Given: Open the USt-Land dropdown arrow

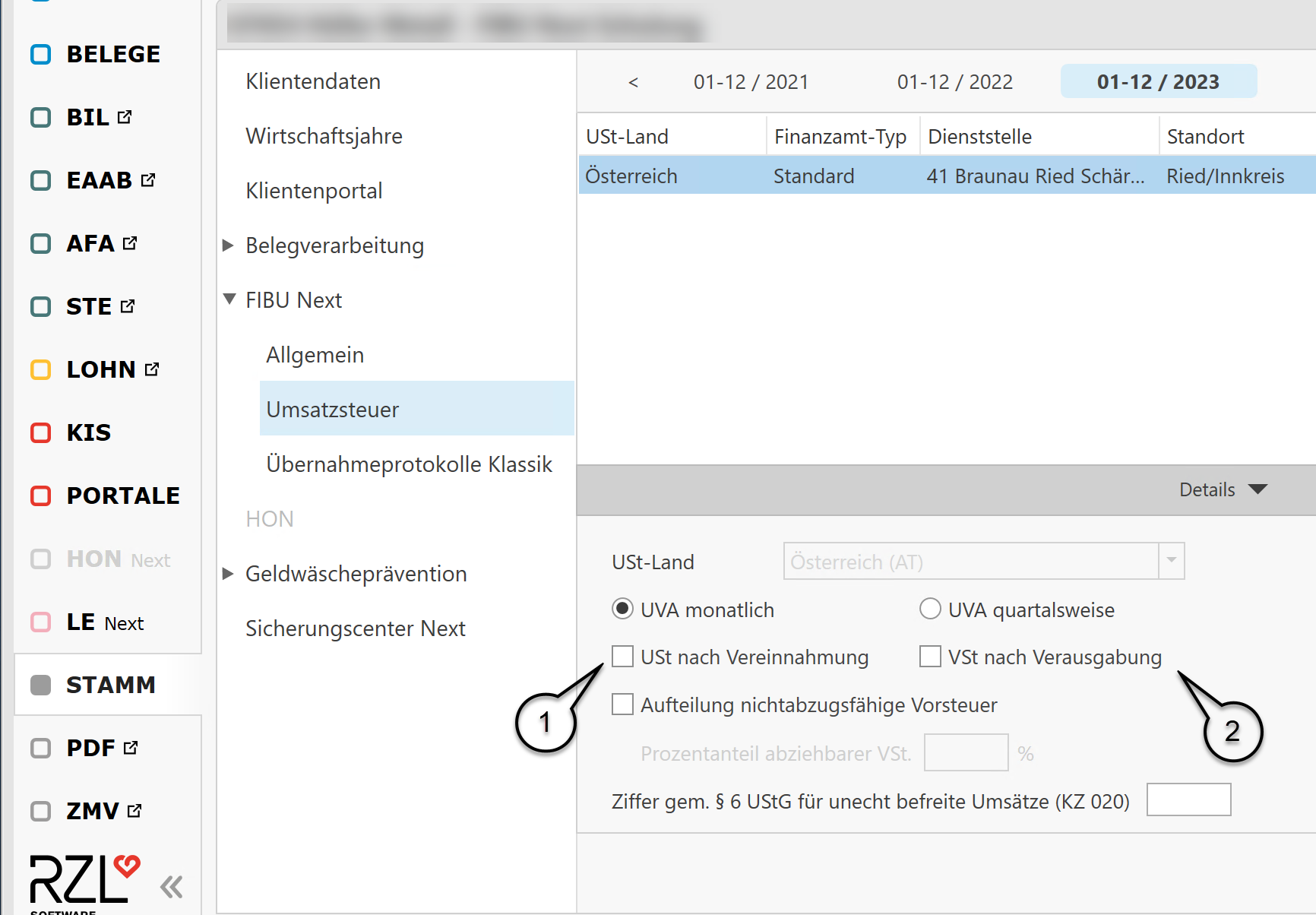Looking at the screenshot, I should coord(1171,562).
